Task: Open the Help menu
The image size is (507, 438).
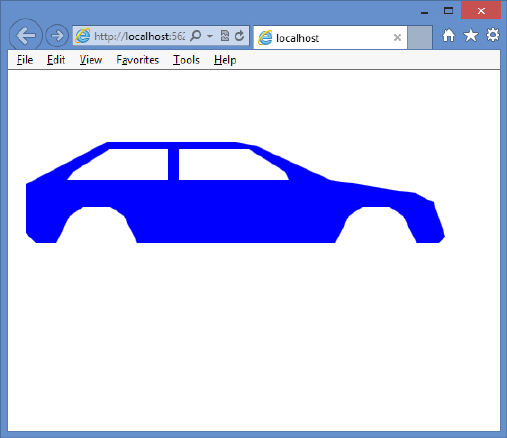Action: pyautogui.click(x=225, y=60)
